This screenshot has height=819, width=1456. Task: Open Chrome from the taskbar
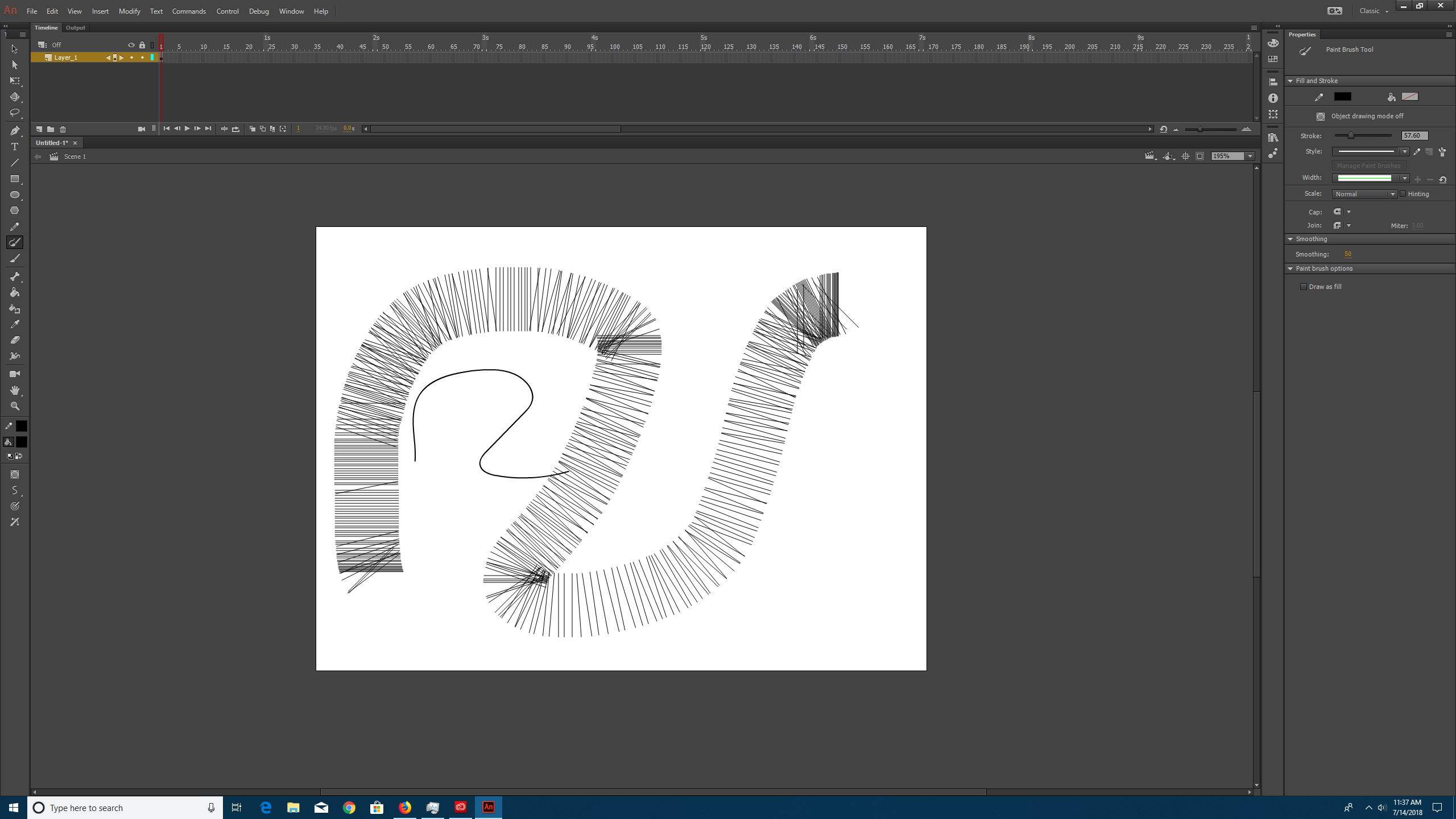[349, 808]
